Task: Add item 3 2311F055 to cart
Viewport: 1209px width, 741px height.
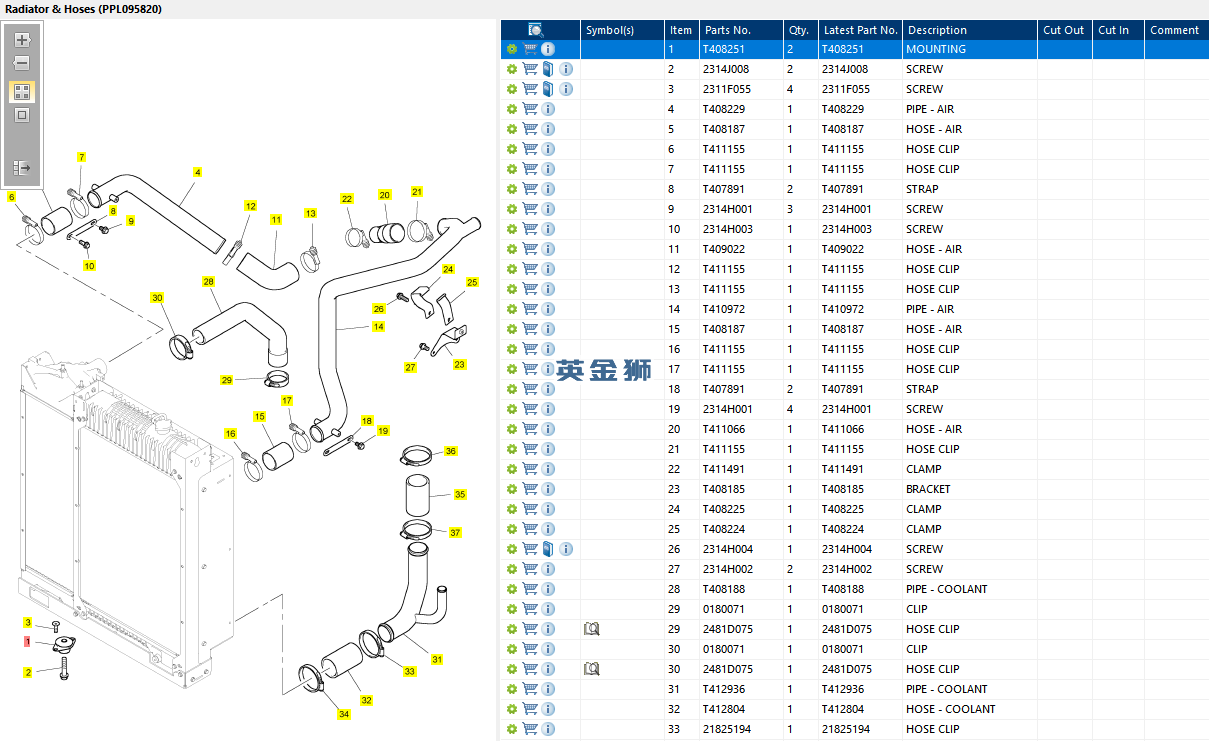Action: (x=530, y=89)
